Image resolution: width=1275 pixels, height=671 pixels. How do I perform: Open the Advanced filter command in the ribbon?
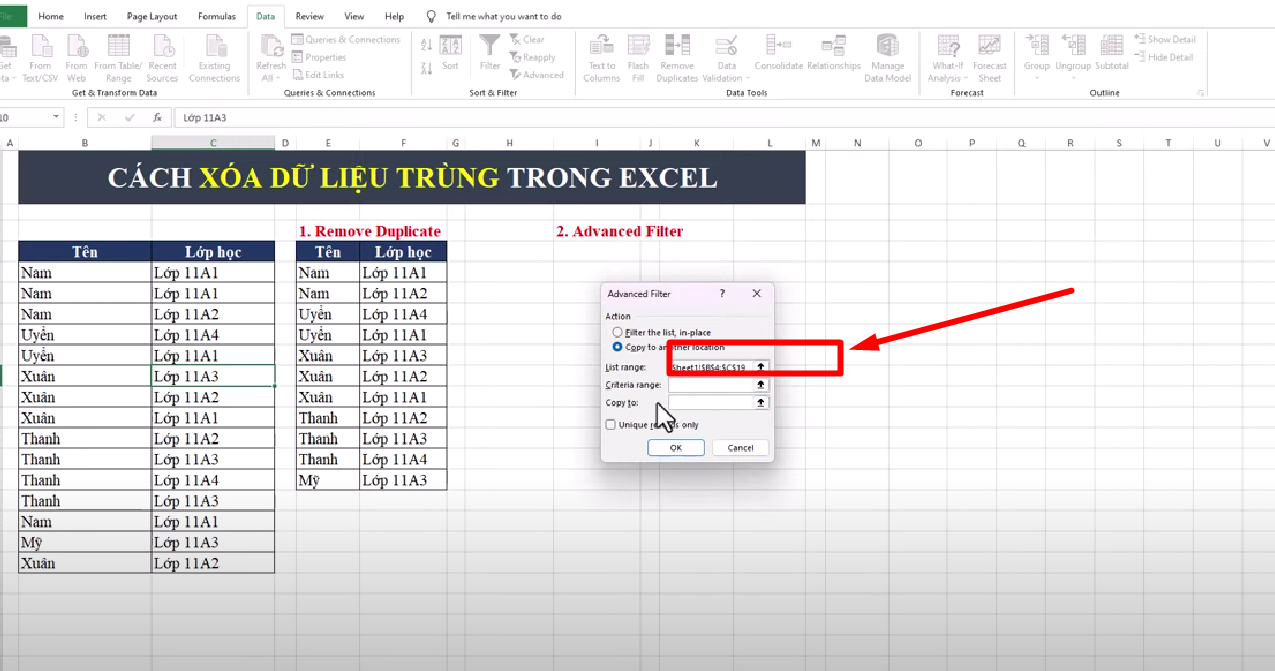[536, 75]
